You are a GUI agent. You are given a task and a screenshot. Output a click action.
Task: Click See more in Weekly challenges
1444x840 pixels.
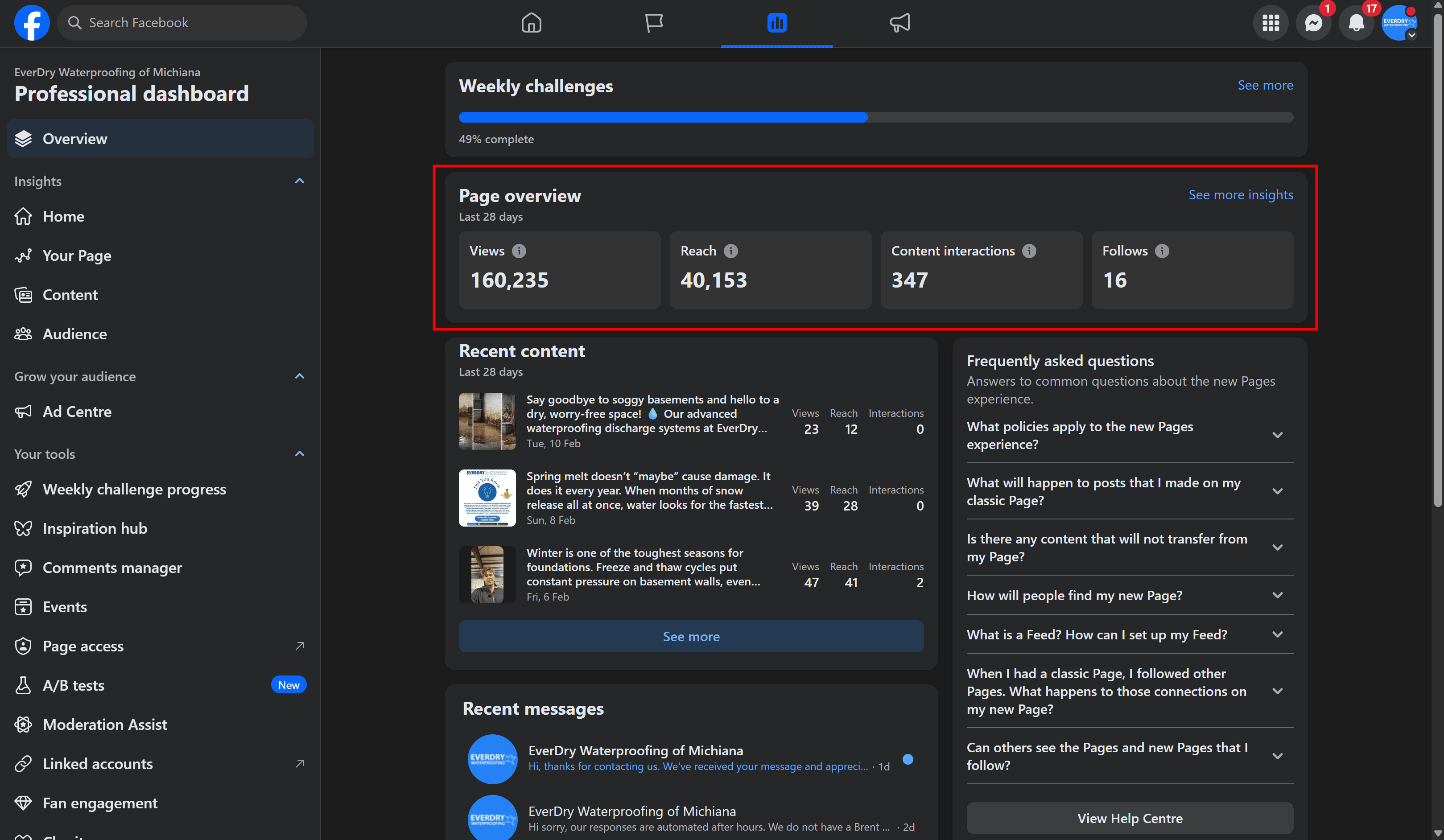[1265, 85]
